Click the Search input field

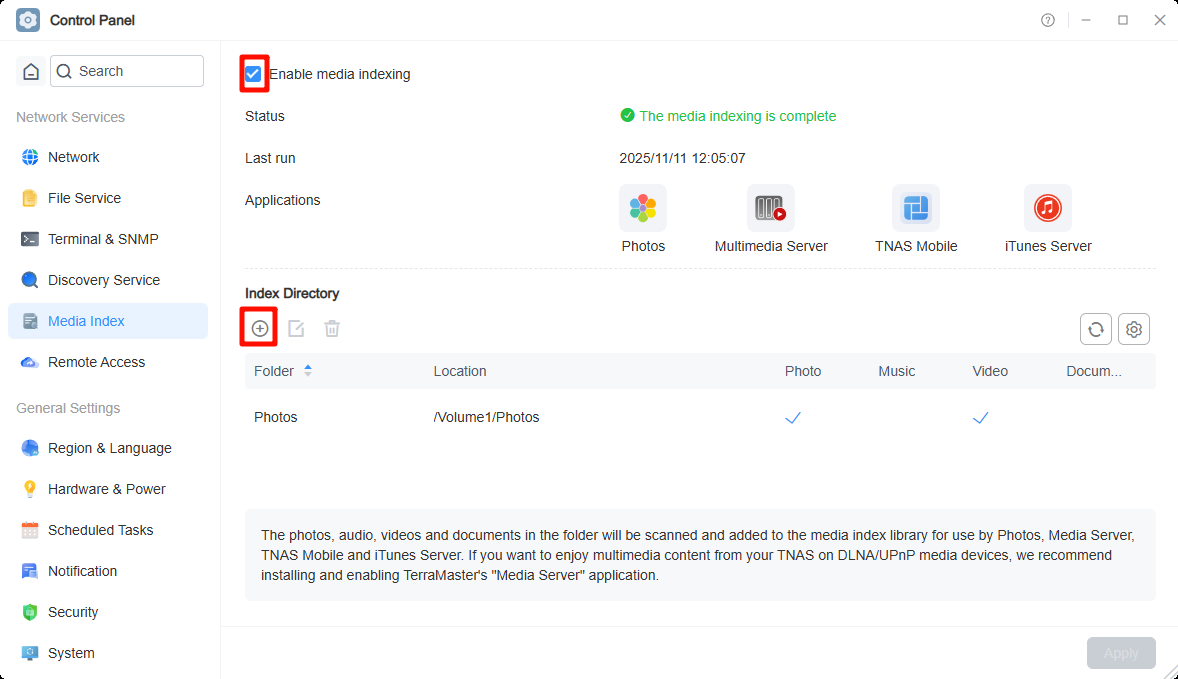[126, 71]
